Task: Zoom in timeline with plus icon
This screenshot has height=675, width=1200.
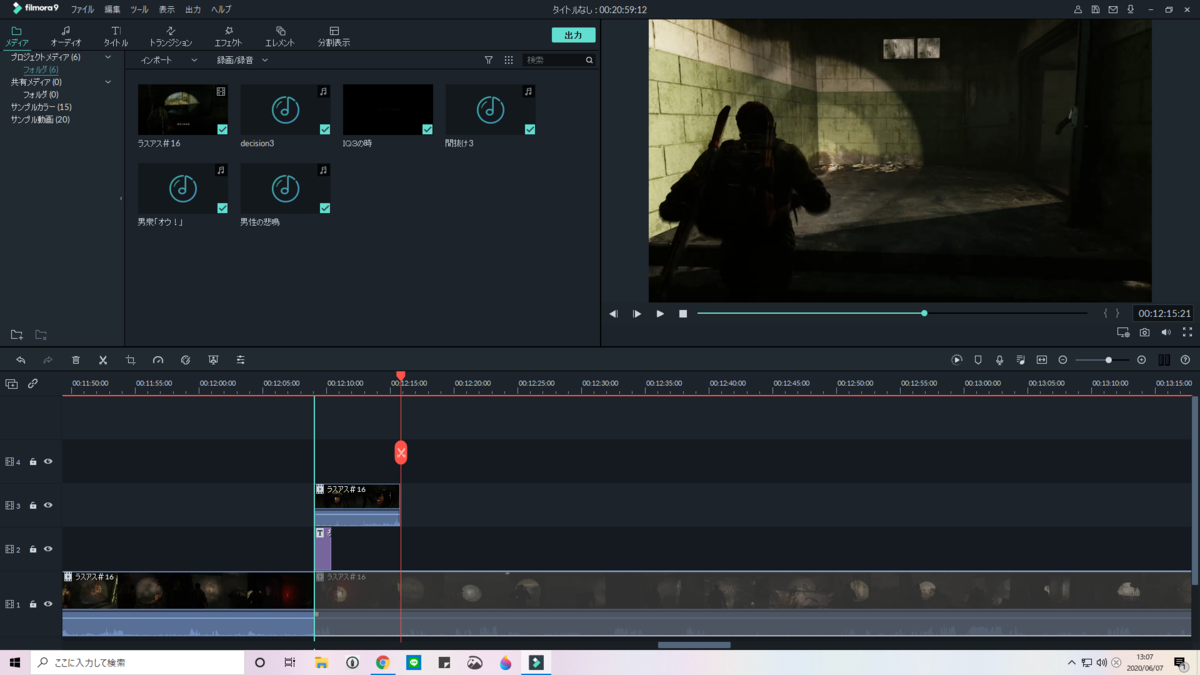Action: pyautogui.click(x=1142, y=360)
